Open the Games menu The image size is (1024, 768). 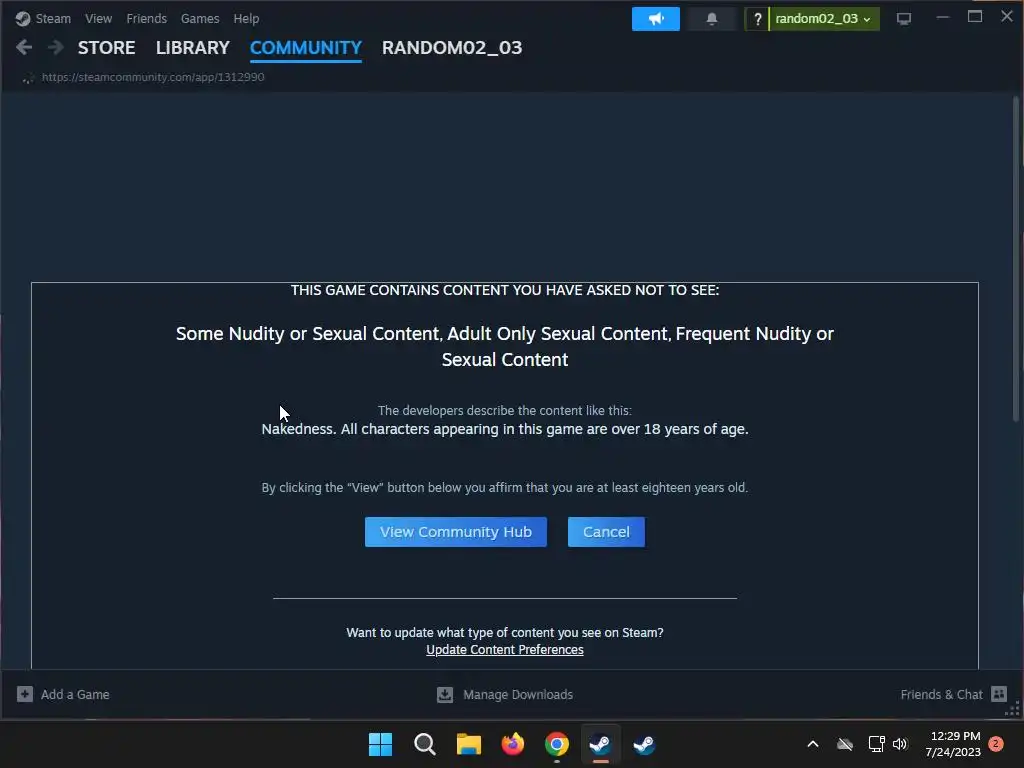[200, 19]
